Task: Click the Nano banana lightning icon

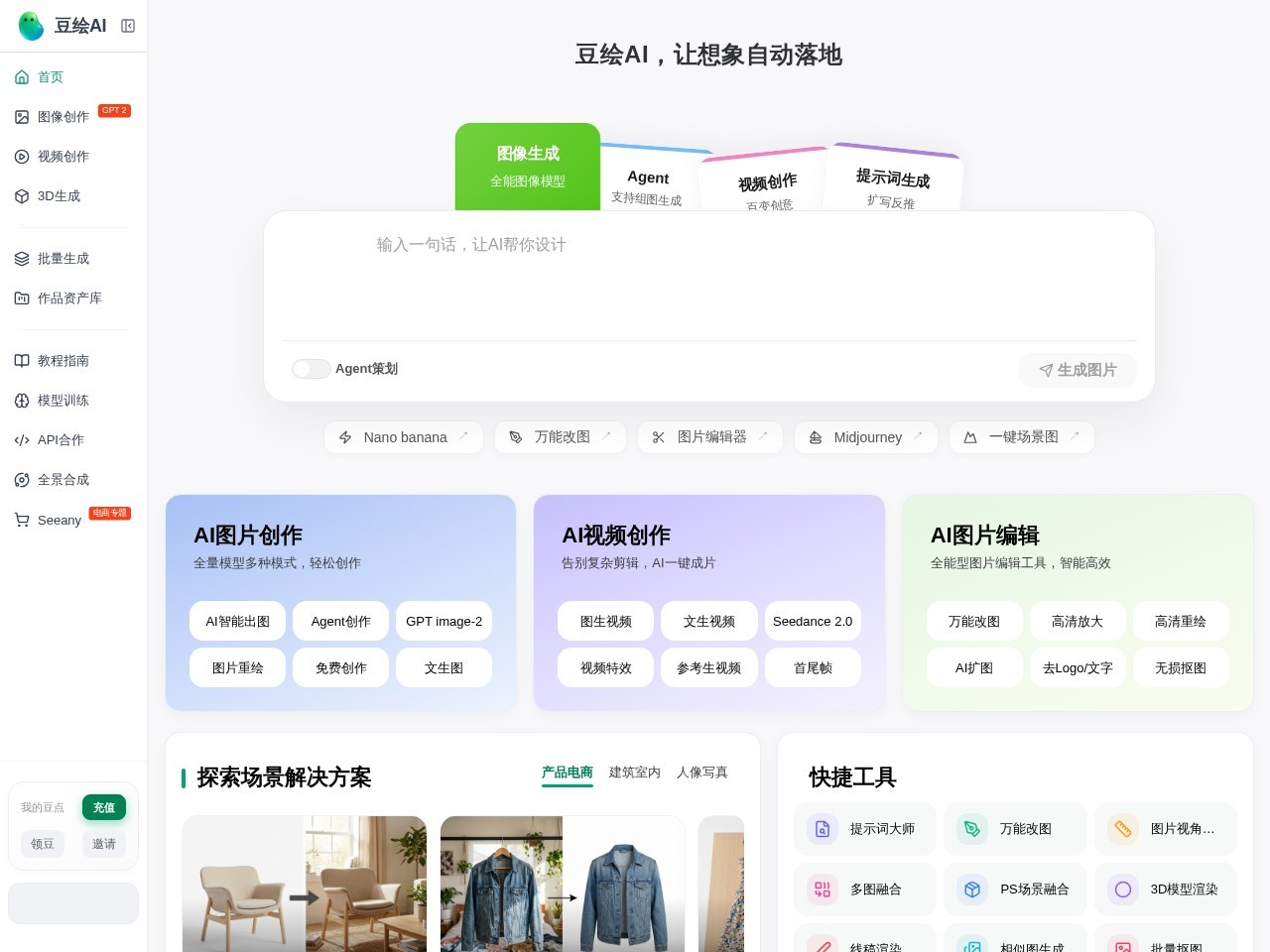Action: (345, 437)
